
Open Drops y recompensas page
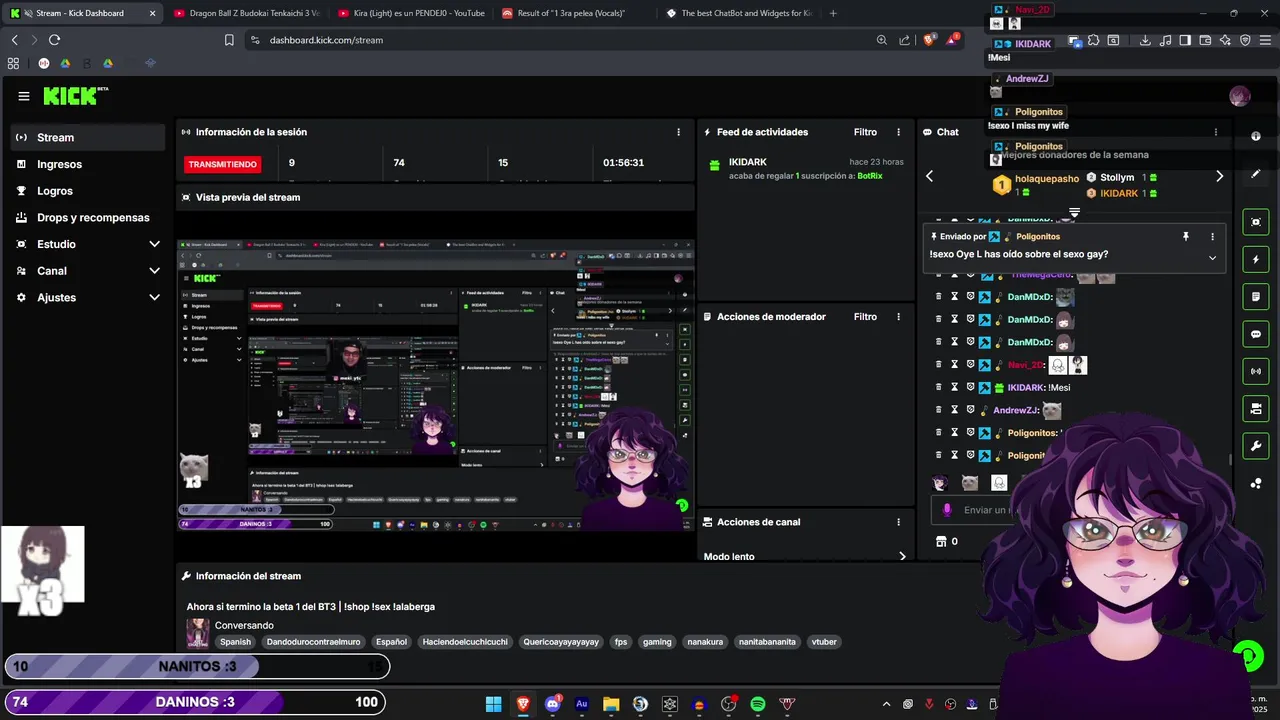pos(88,217)
